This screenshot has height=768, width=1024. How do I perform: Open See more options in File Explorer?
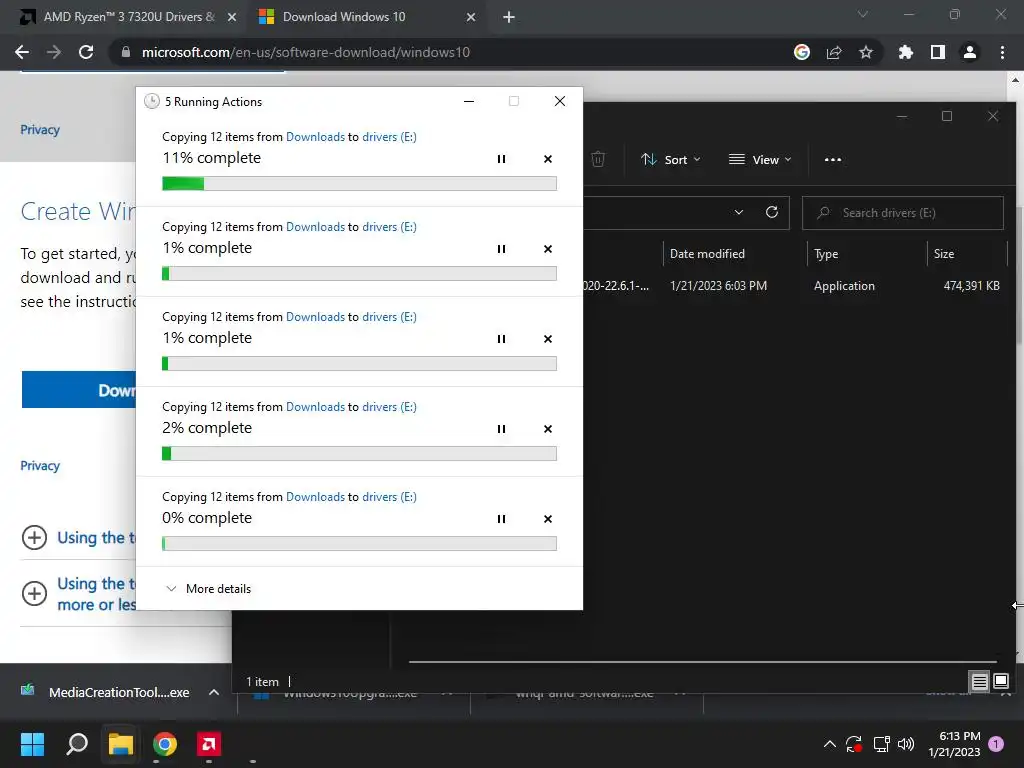click(833, 159)
